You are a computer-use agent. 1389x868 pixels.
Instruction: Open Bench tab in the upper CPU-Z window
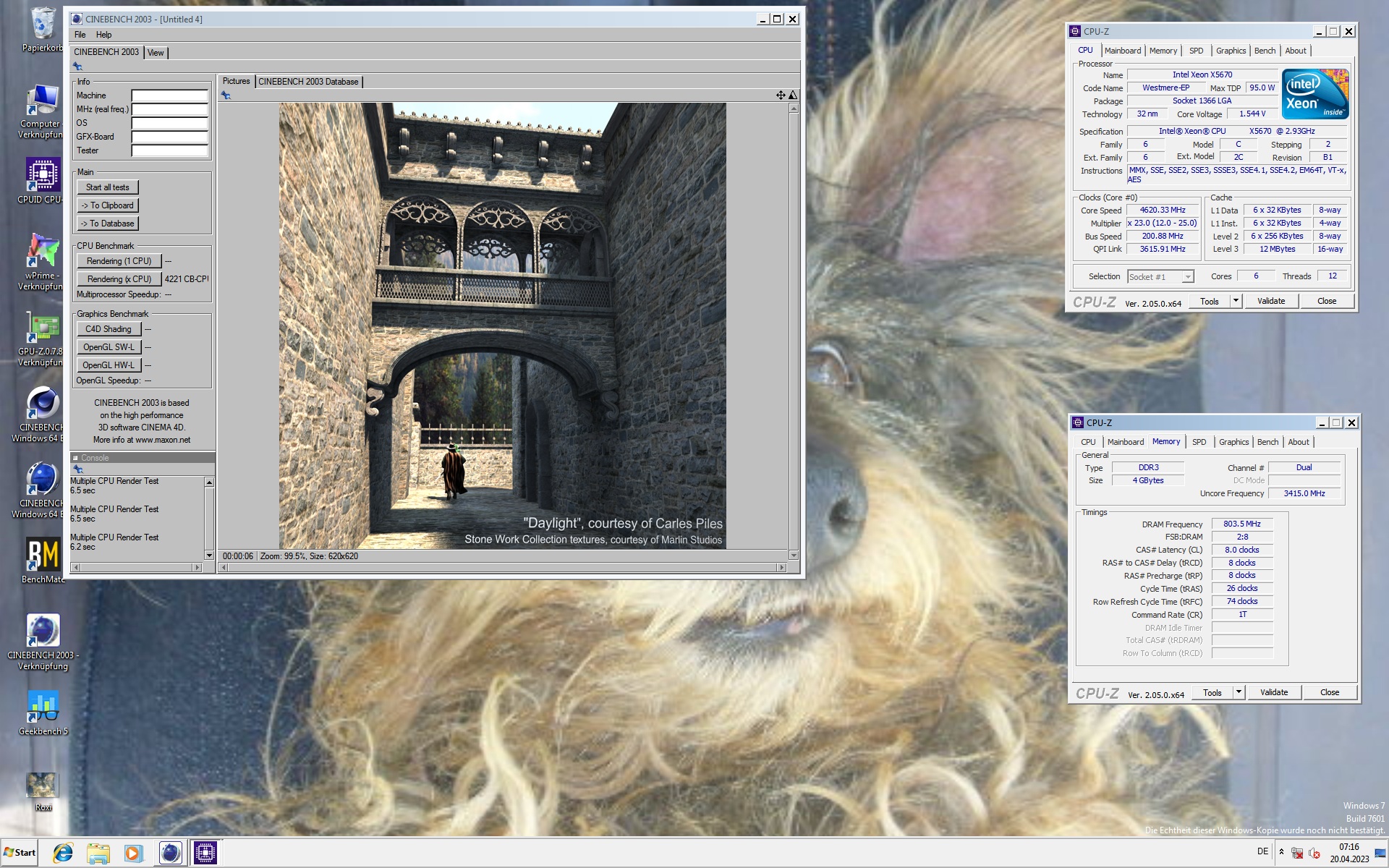1265,51
